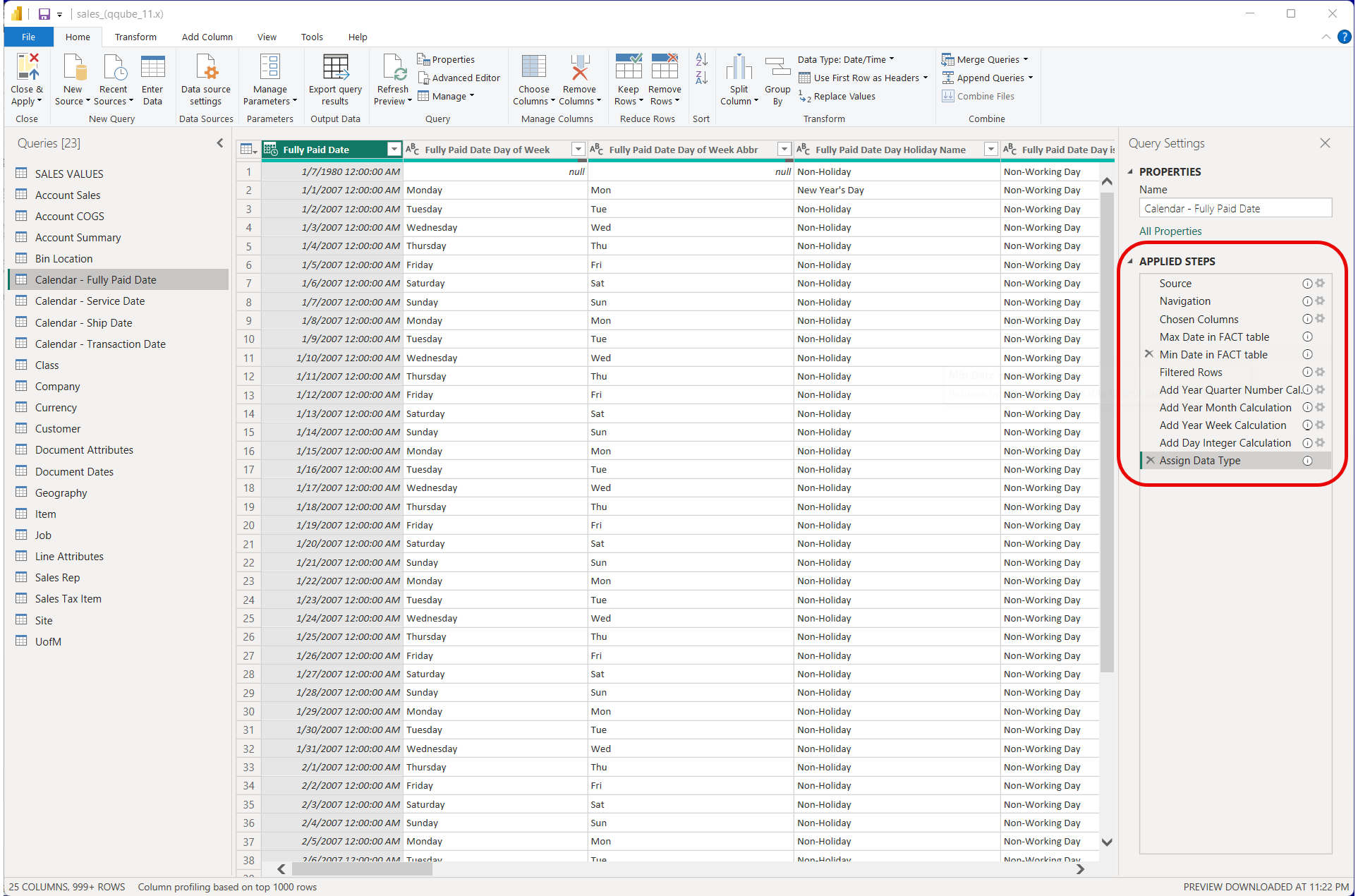Open Fully Paid Date Day of Week filter dropdown
1358x896 pixels.
point(578,149)
